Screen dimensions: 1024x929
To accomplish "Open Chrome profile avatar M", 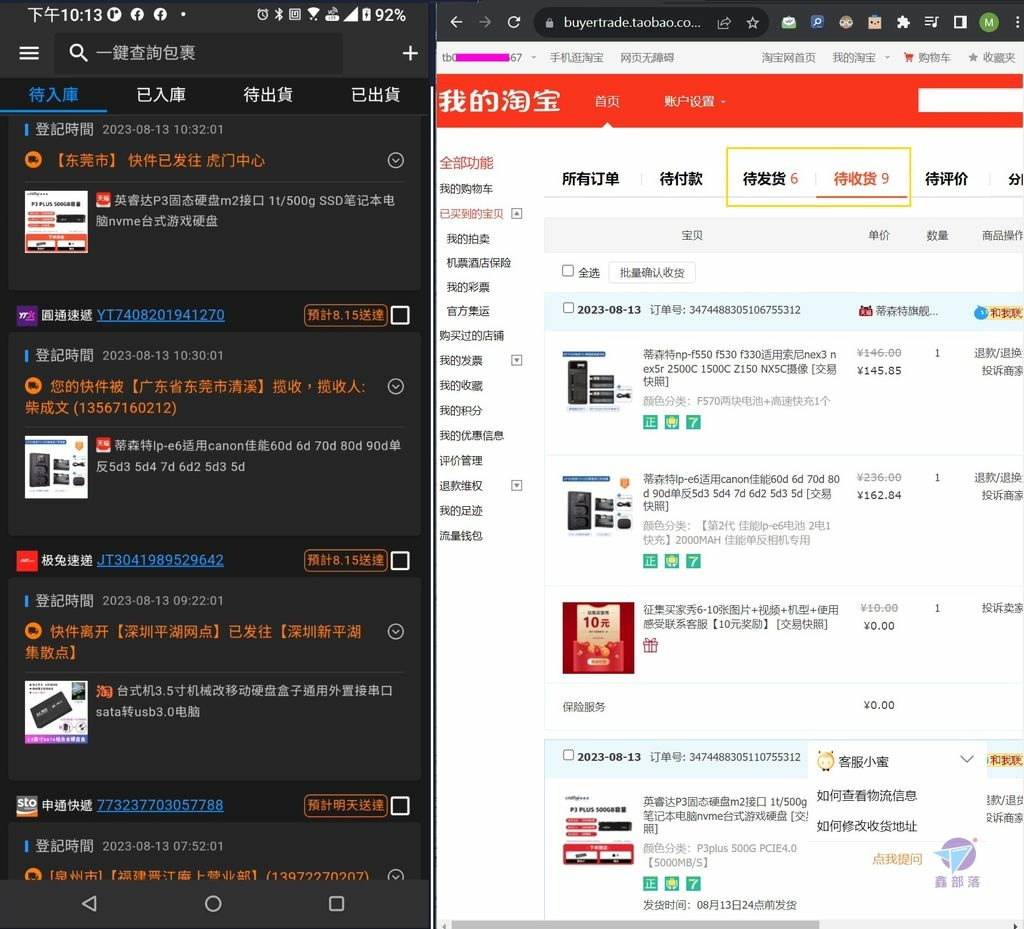I will (989, 22).
